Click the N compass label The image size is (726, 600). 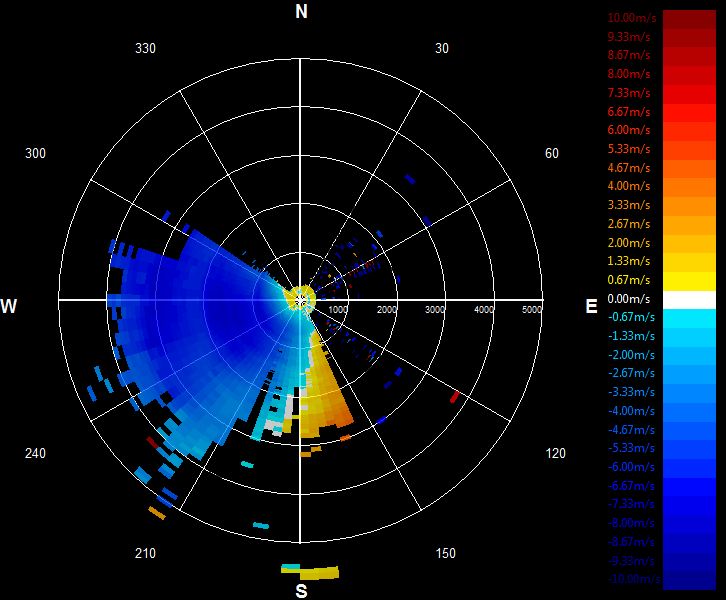[301, 11]
